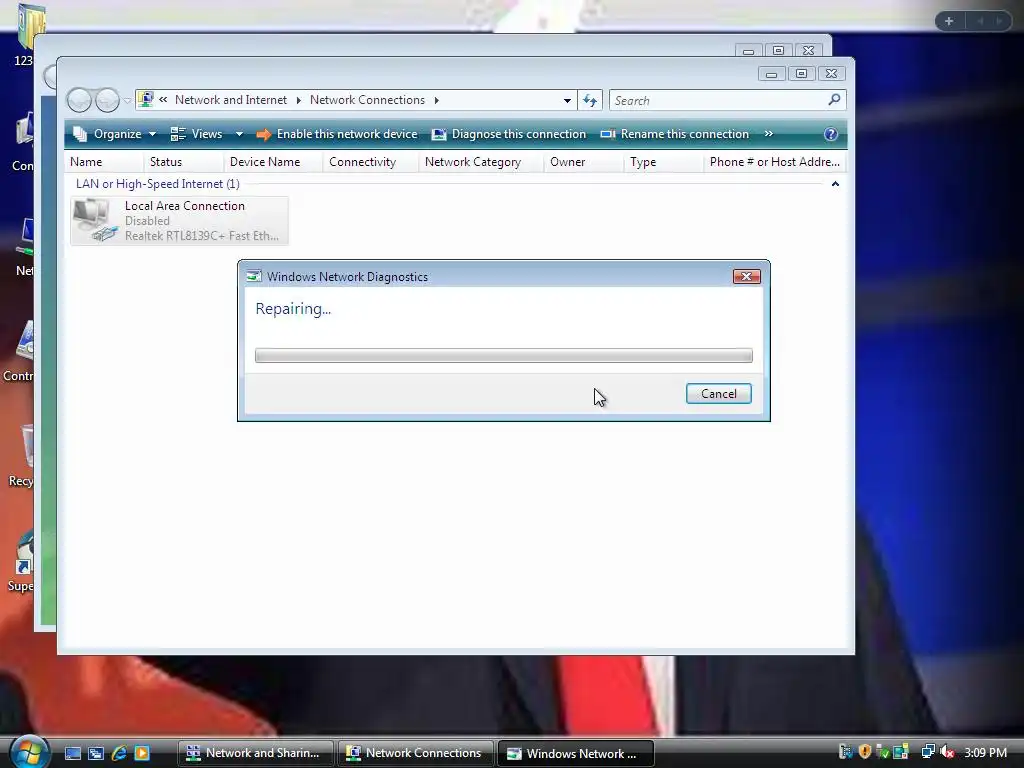
Task: Click Rename this connection
Action: point(675,134)
